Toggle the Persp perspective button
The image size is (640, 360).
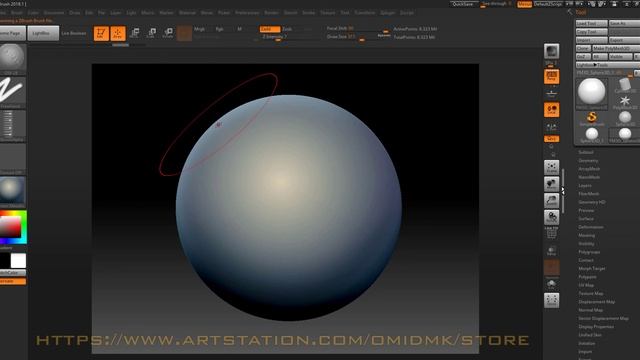click(x=551, y=76)
